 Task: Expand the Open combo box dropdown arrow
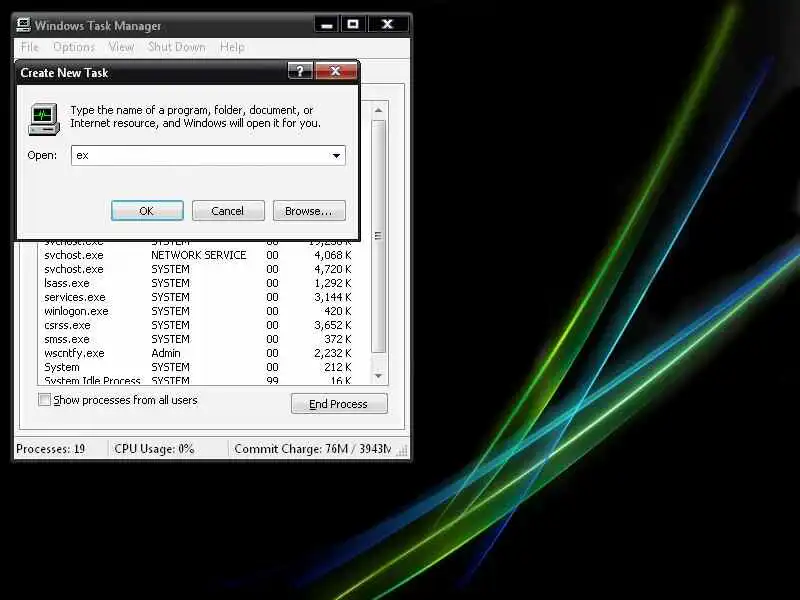click(336, 156)
